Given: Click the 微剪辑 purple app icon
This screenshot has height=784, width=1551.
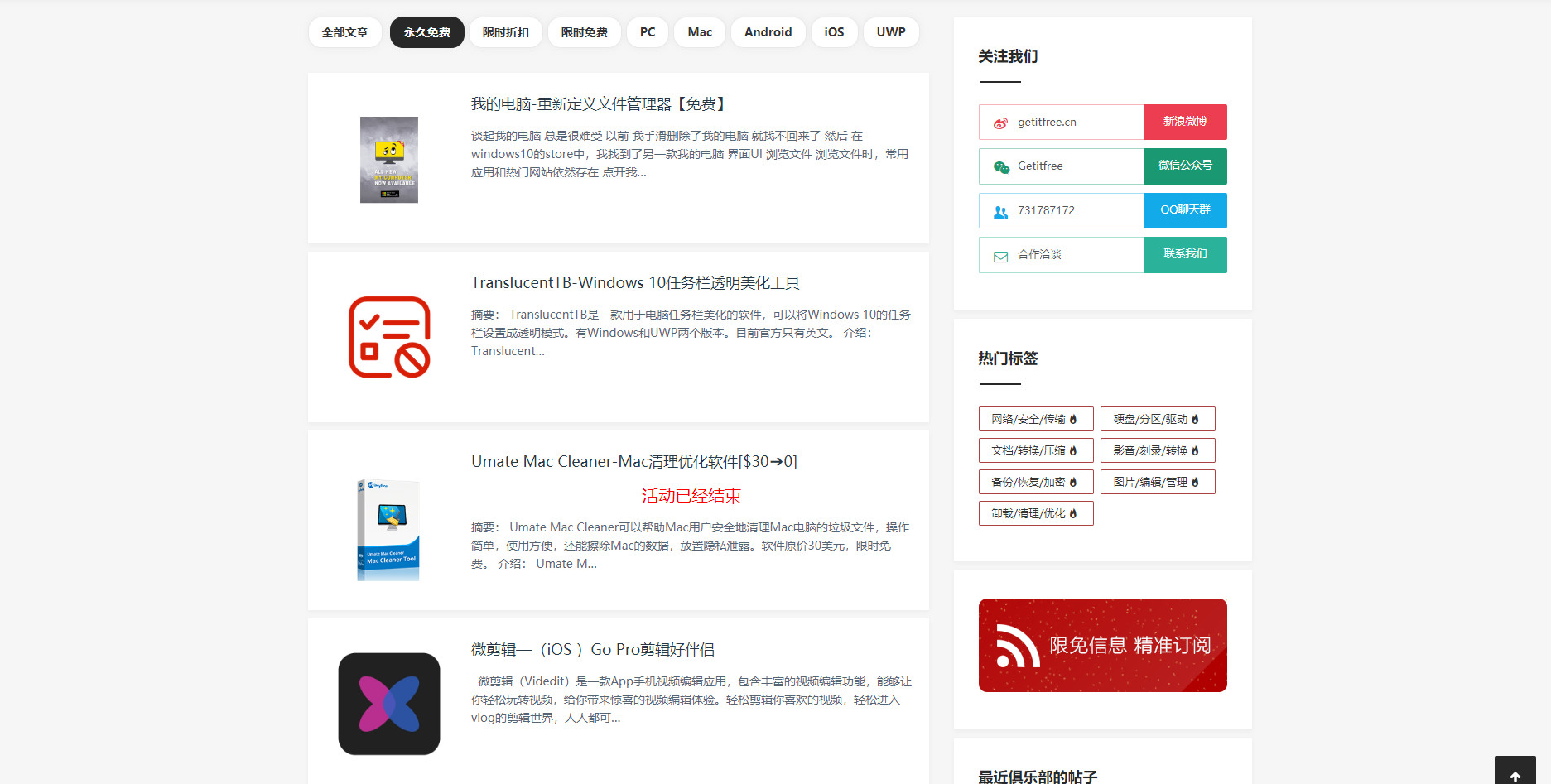Looking at the screenshot, I should 388,704.
